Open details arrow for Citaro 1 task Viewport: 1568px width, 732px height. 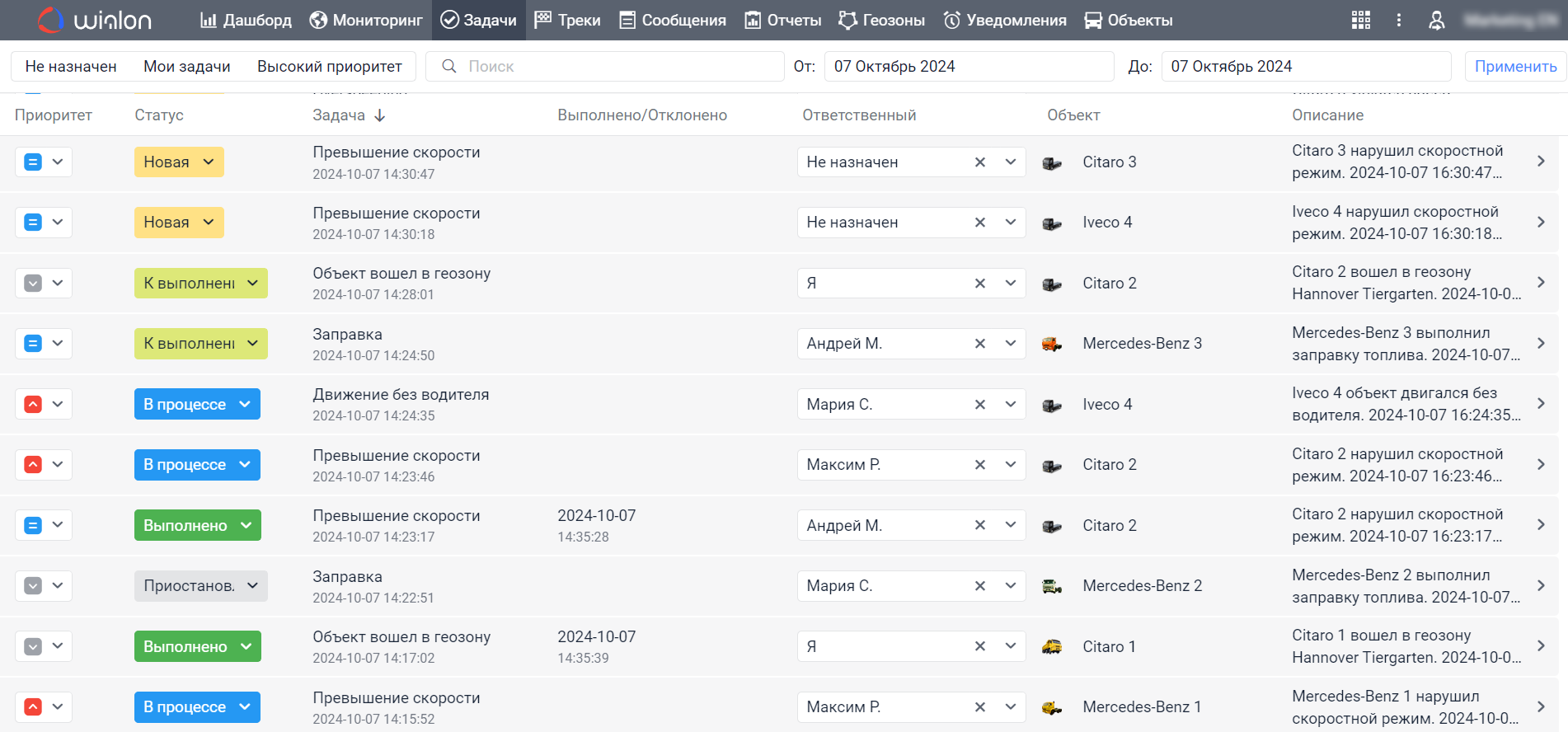(x=1541, y=646)
